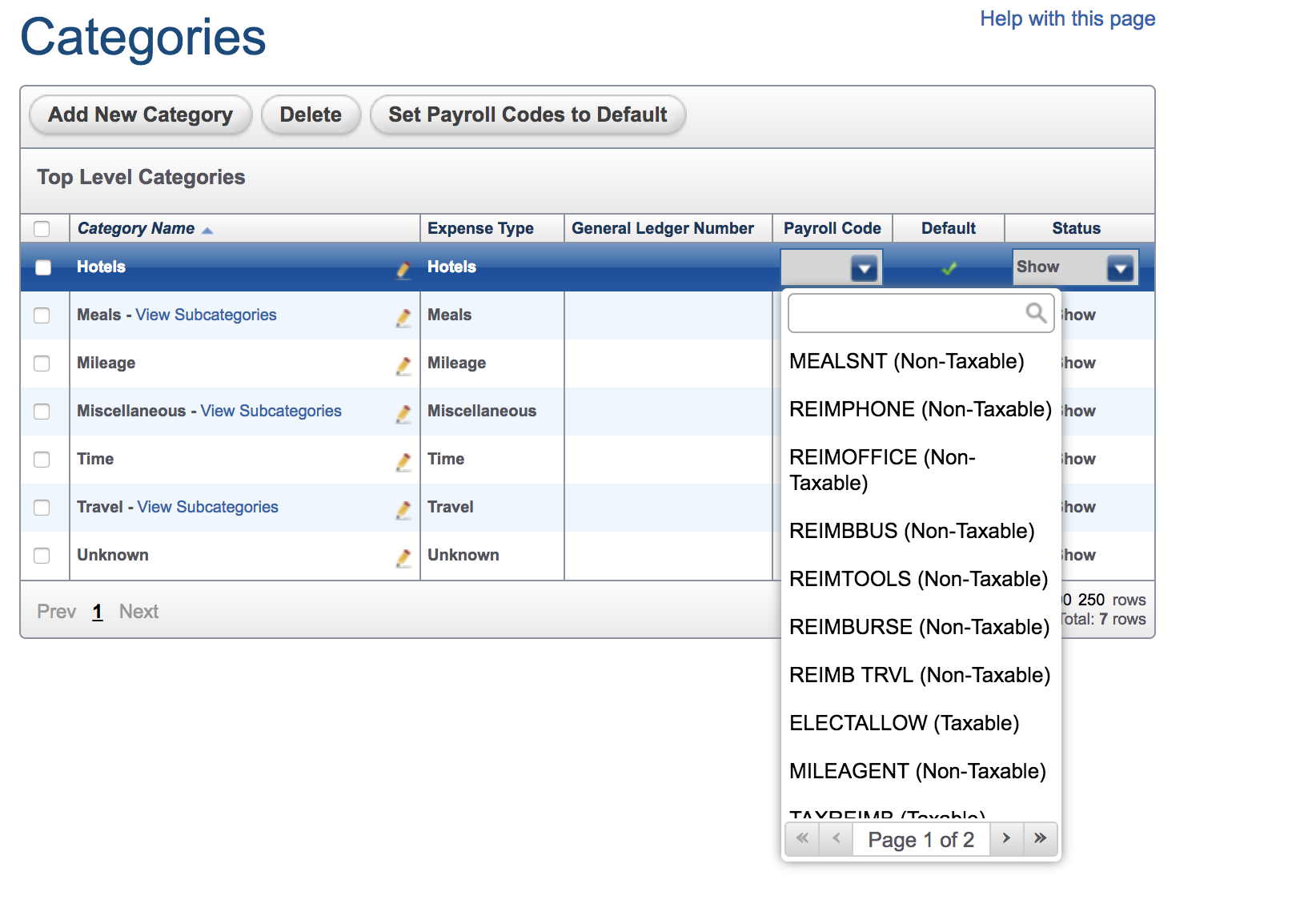Viewport: 1316px width, 908px height.
Task: View Subcategories for Travel
Action: [208, 507]
